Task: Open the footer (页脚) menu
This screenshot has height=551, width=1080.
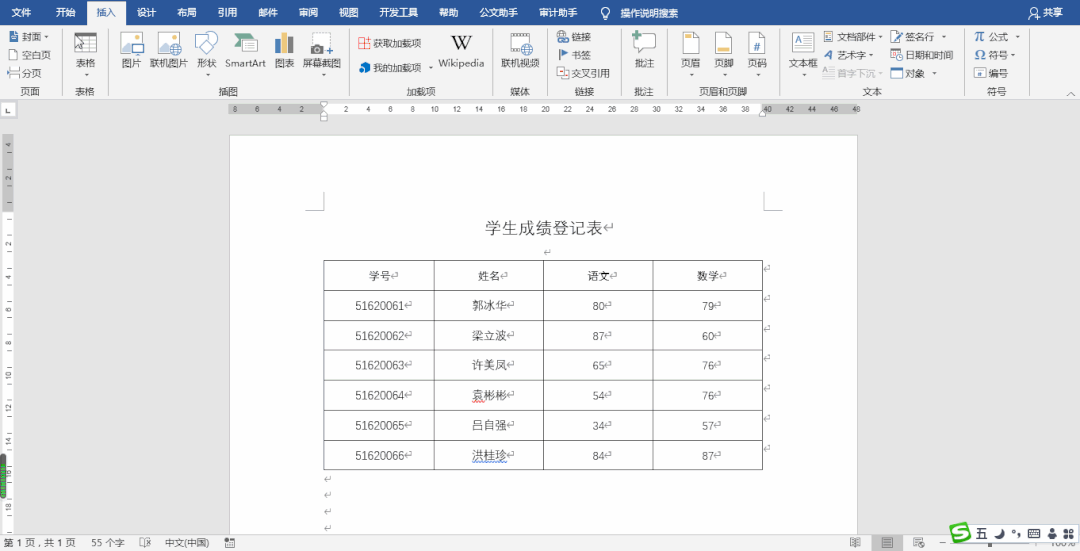Action: (x=723, y=54)
